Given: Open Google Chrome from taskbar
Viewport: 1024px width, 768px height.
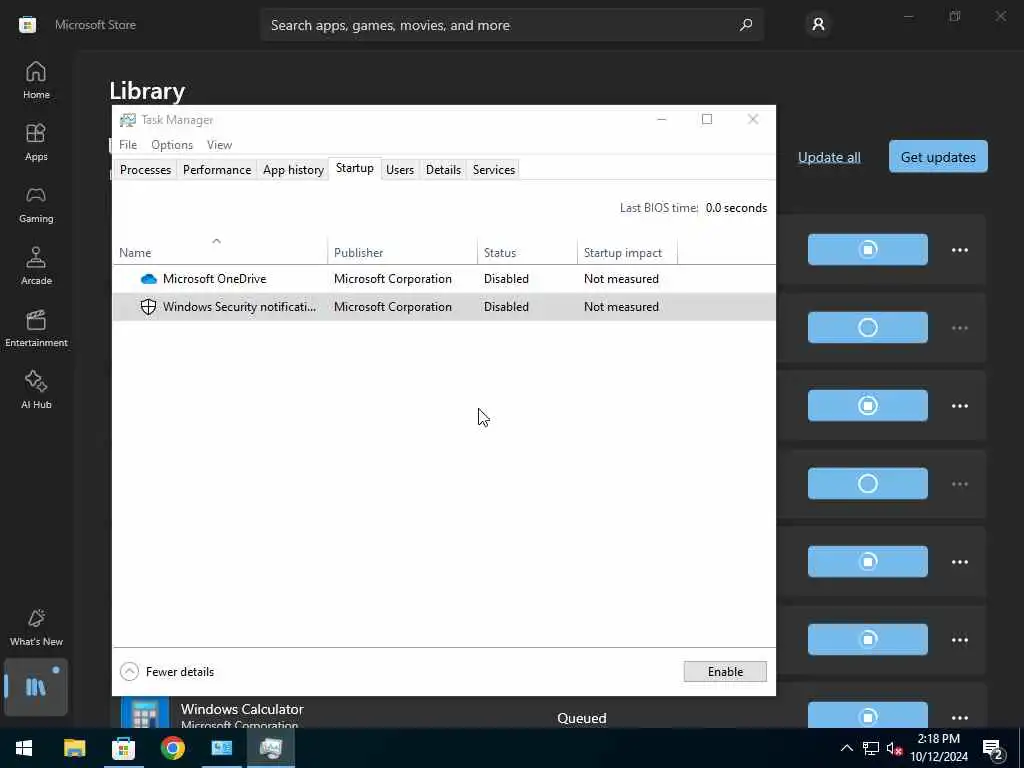Looking at the screenshot, I should pyautogui.click(x=172, y=748).
